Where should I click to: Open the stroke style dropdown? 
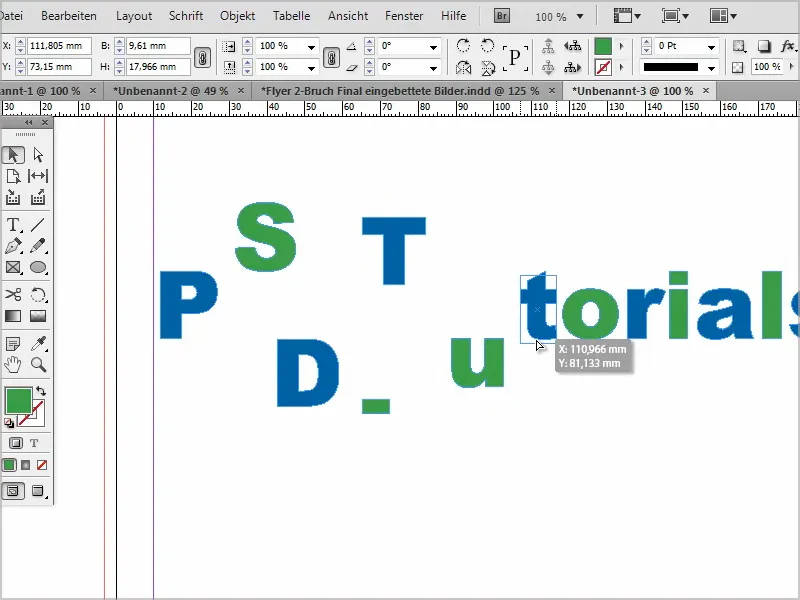[x=711, y=68]
